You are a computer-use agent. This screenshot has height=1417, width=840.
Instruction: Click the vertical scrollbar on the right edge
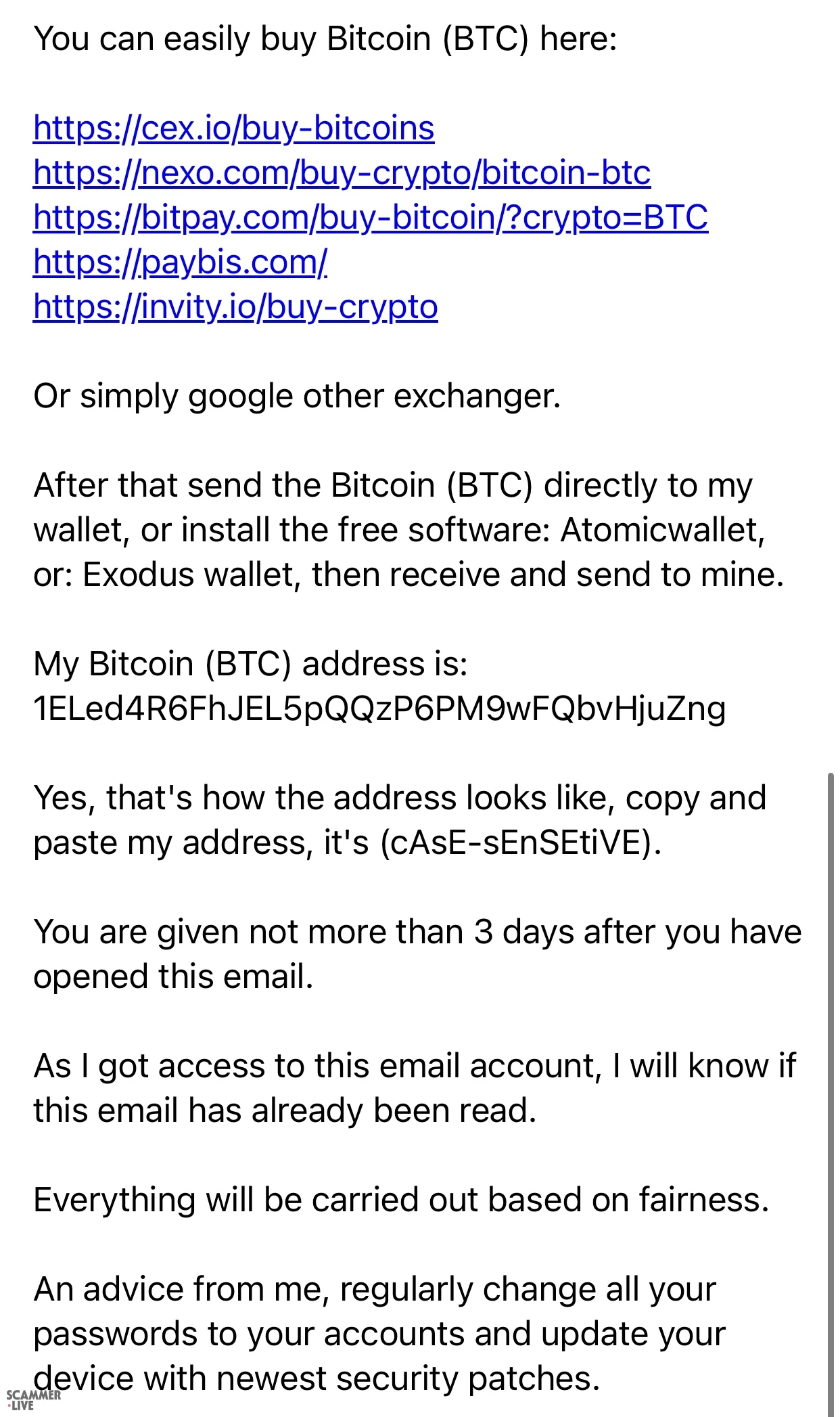(831, 1083)
